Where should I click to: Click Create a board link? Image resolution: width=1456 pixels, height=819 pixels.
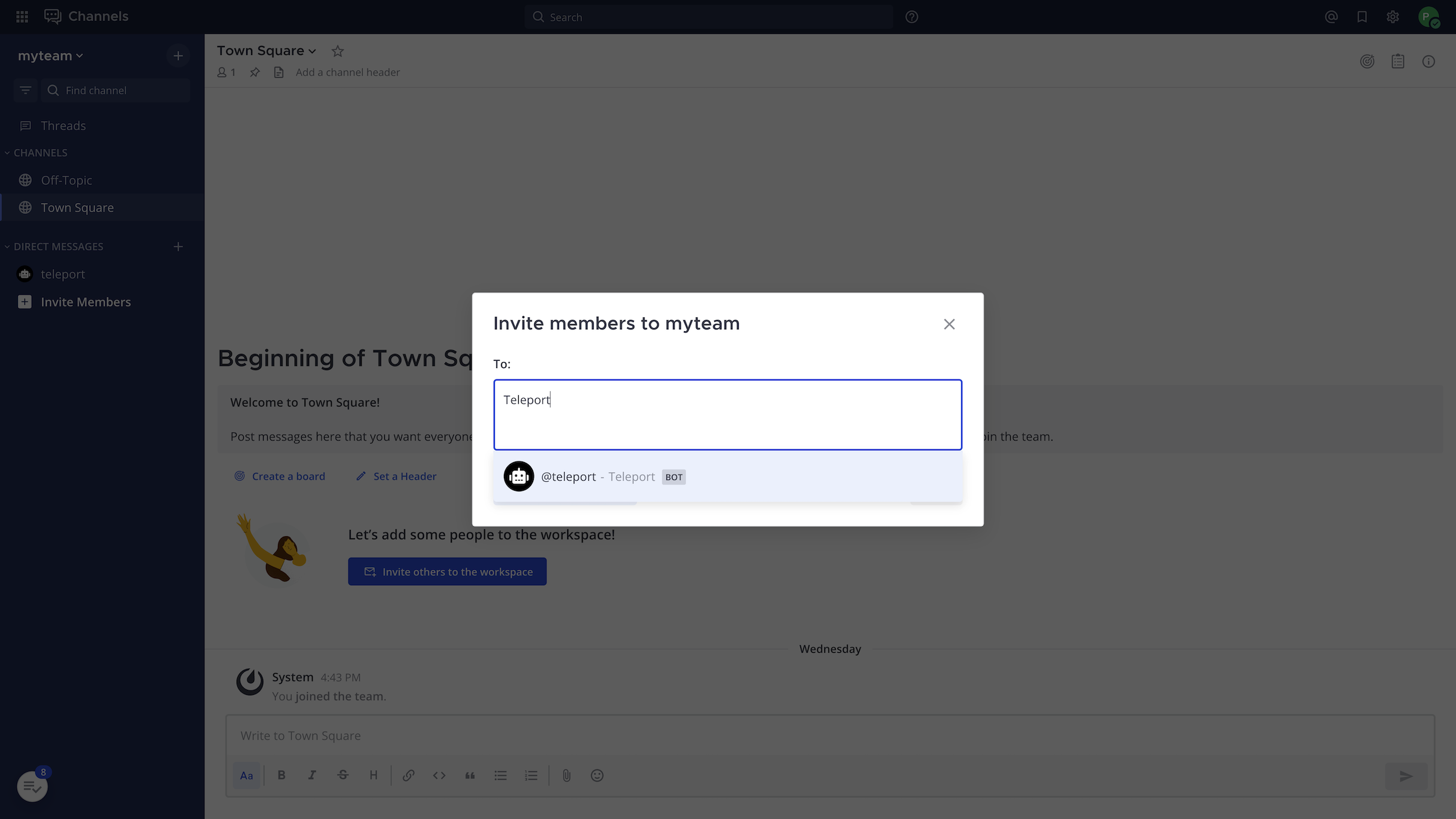click(279, 476)
